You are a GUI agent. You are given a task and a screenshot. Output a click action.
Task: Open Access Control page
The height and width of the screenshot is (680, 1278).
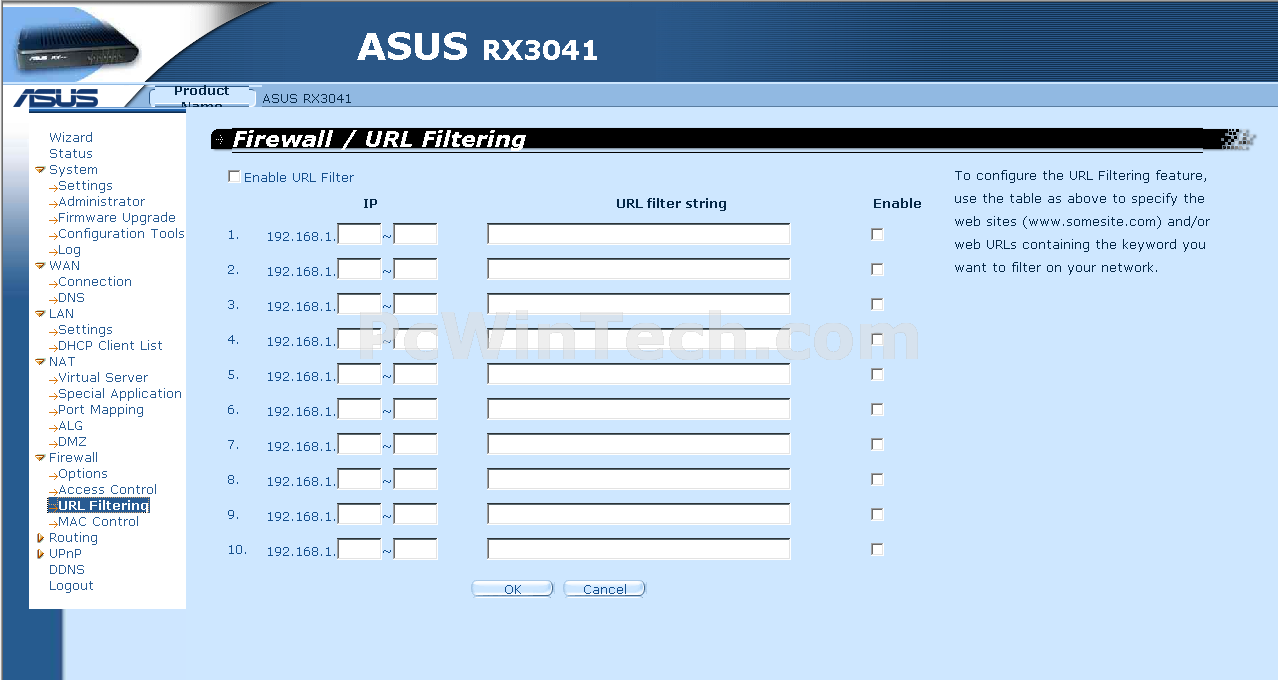[107, 490]
